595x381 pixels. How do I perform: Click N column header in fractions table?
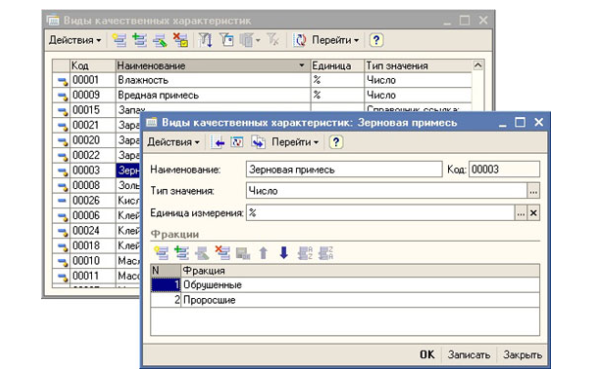(165, 271)
